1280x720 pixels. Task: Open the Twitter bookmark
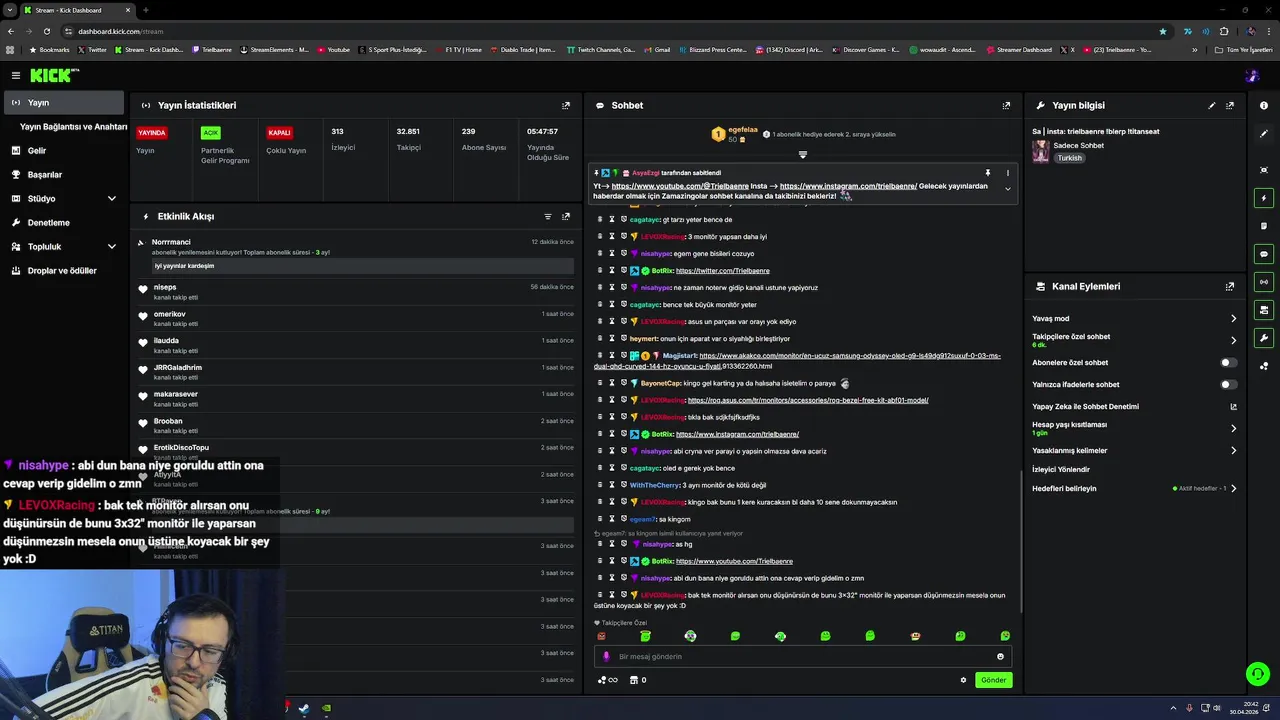click(x=93, y=50)
